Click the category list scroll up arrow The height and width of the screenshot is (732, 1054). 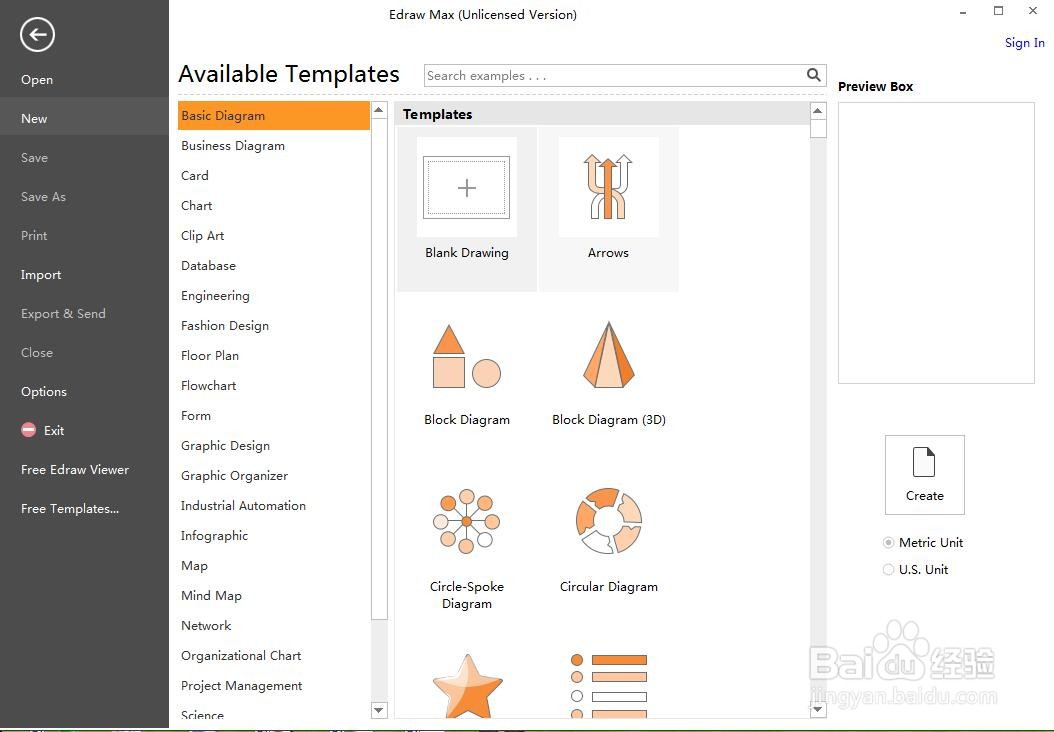coord(379,110)
